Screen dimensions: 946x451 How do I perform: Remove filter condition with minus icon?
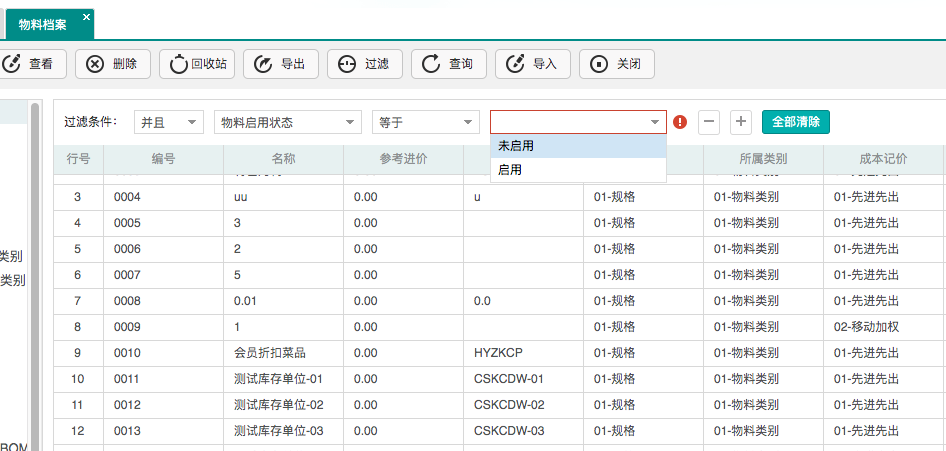coord(708,122)
